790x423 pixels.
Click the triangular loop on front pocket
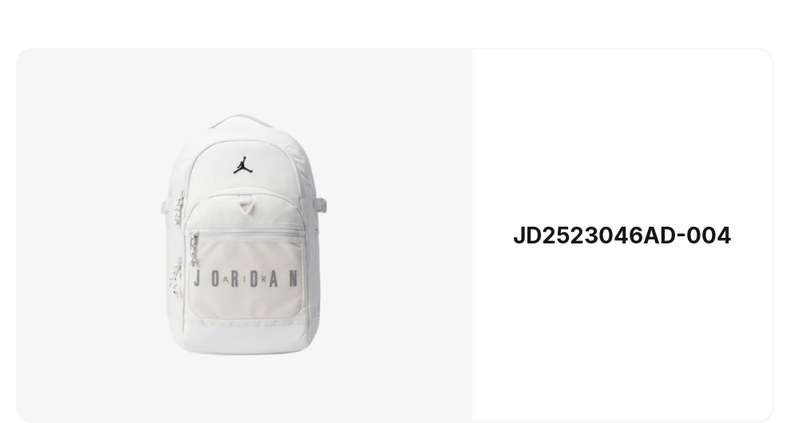(x=245, y=206)
